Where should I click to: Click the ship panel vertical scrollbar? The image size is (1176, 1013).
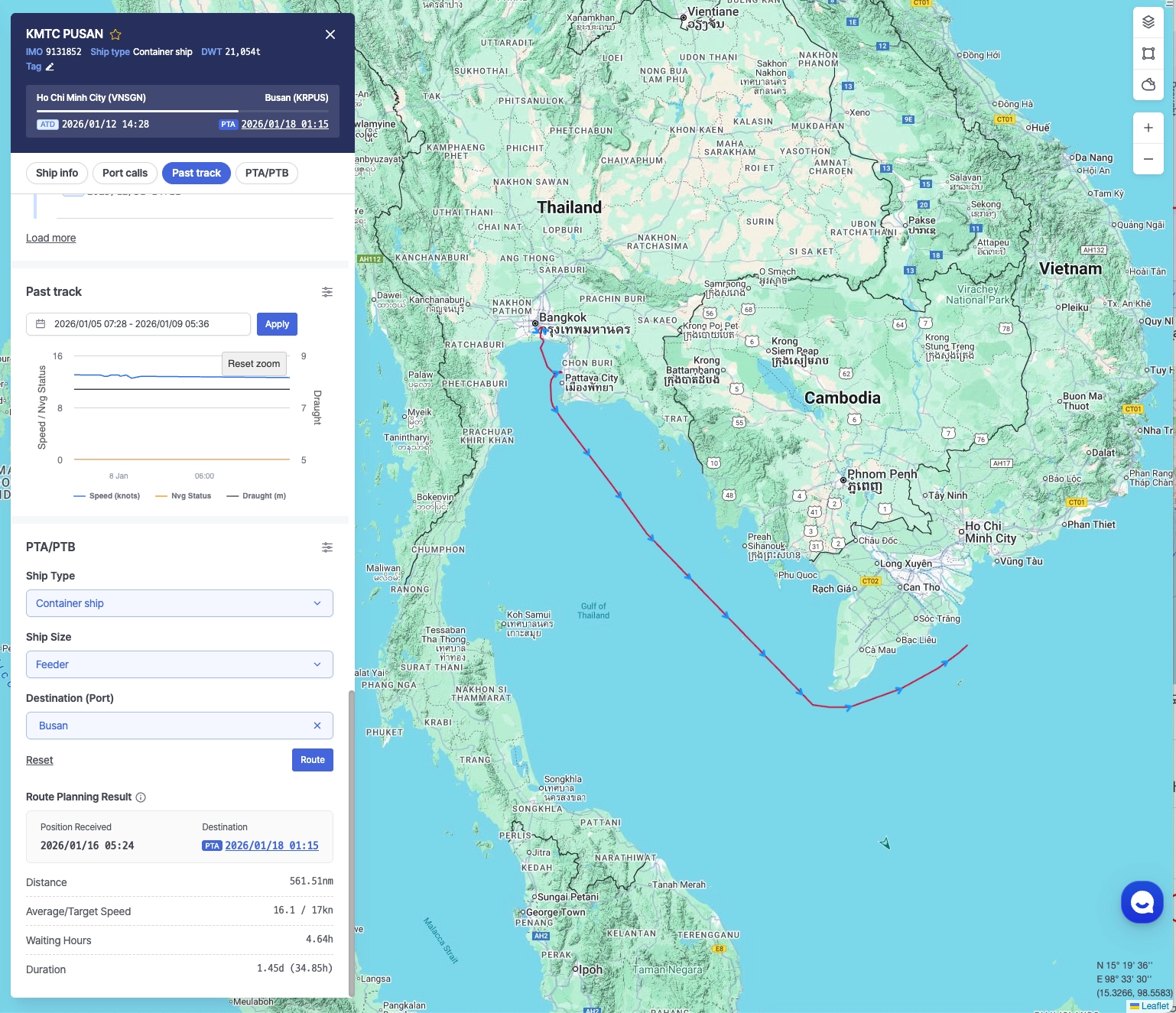click(351, 843)
